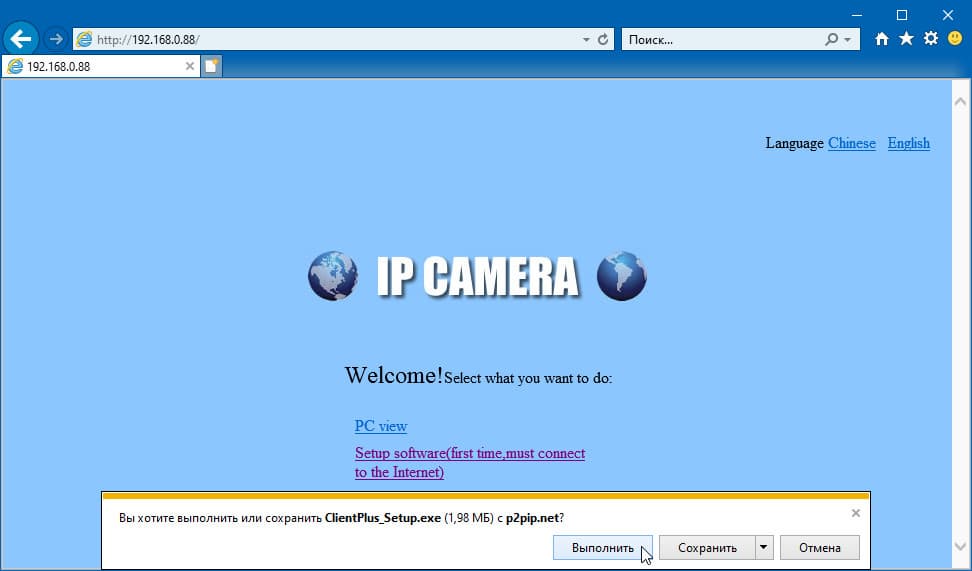972x571 pixels.
Task: Switch language to Chinese
Action: [852, 143]
